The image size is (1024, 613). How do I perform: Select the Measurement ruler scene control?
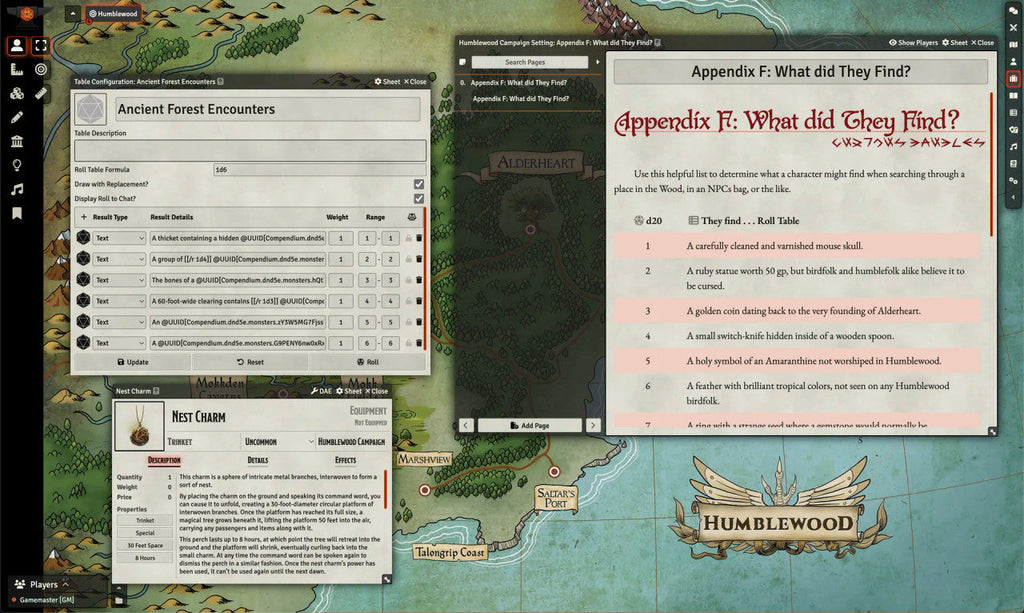tap(17, 70)
